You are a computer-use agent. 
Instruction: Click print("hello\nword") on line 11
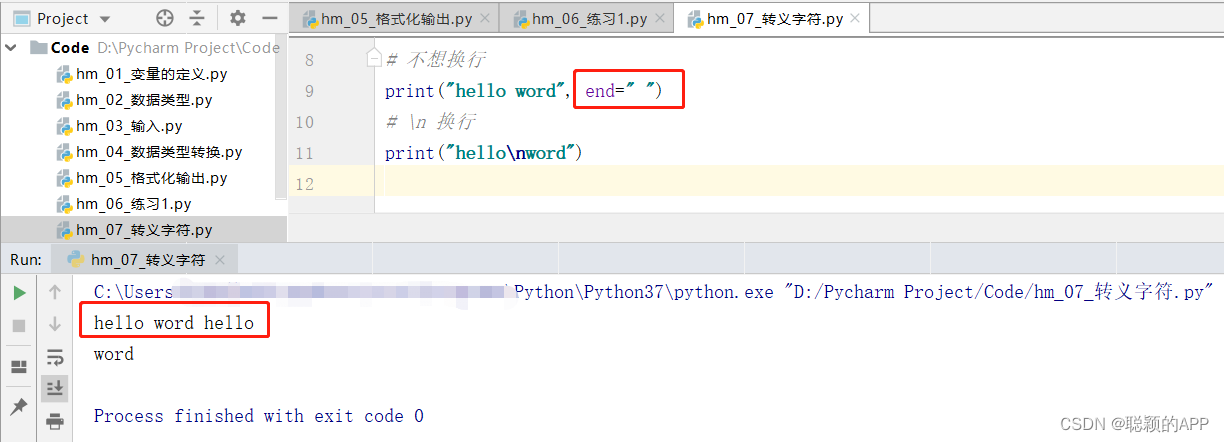click(483, 153)
